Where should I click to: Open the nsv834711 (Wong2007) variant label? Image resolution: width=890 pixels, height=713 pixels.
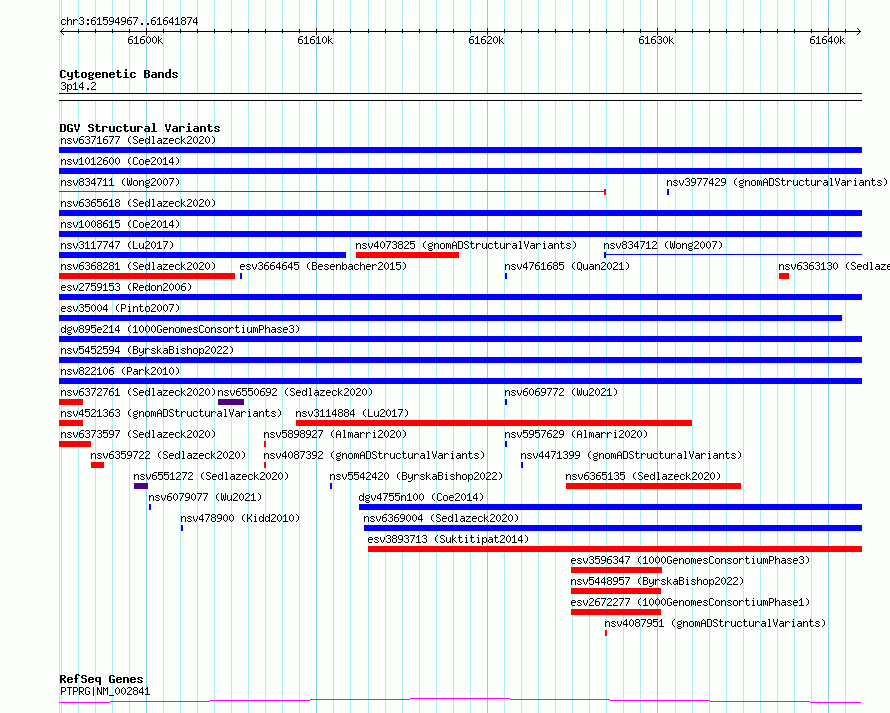point(120,182)
